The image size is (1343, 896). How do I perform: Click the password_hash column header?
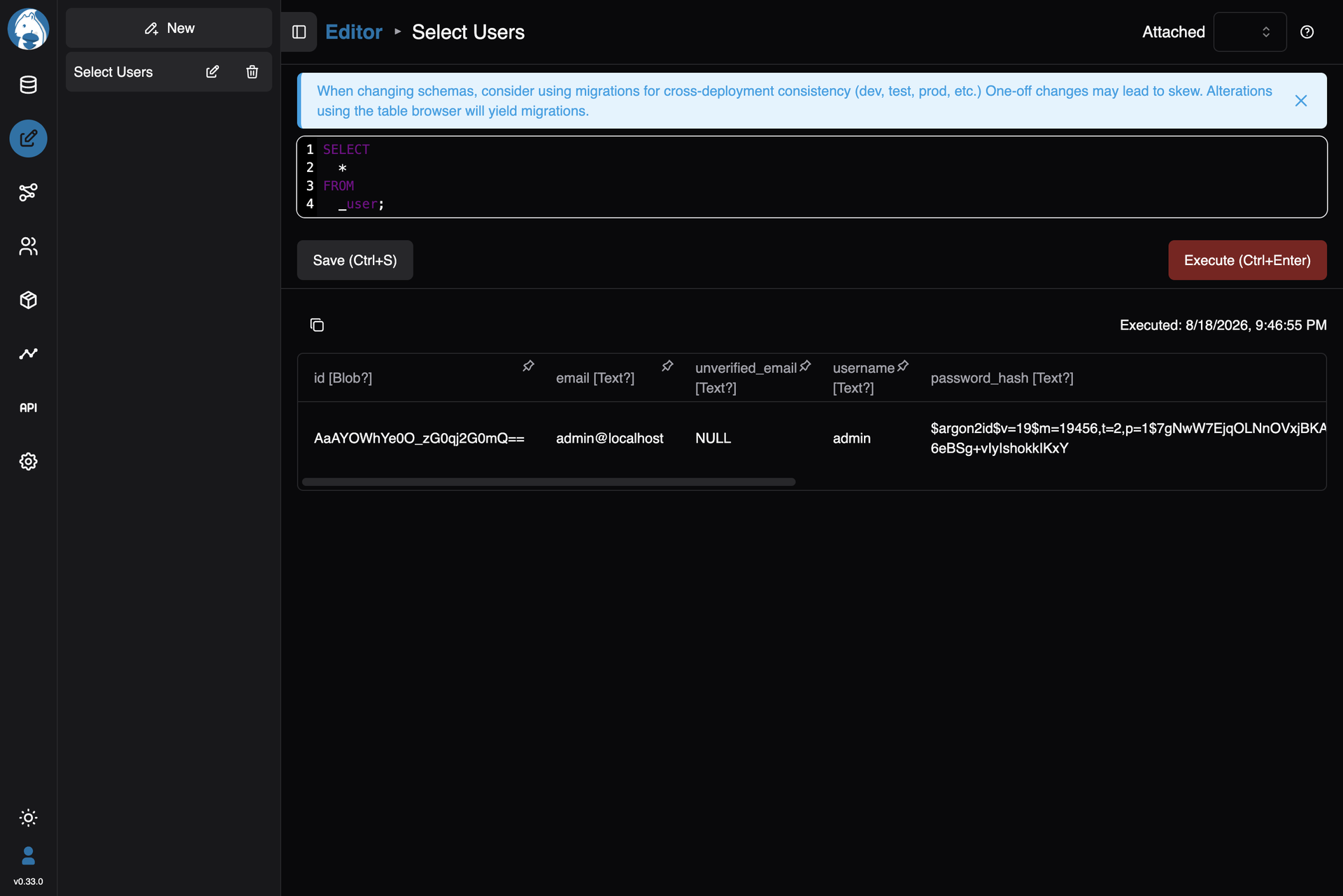click(x=1002, y=378)
